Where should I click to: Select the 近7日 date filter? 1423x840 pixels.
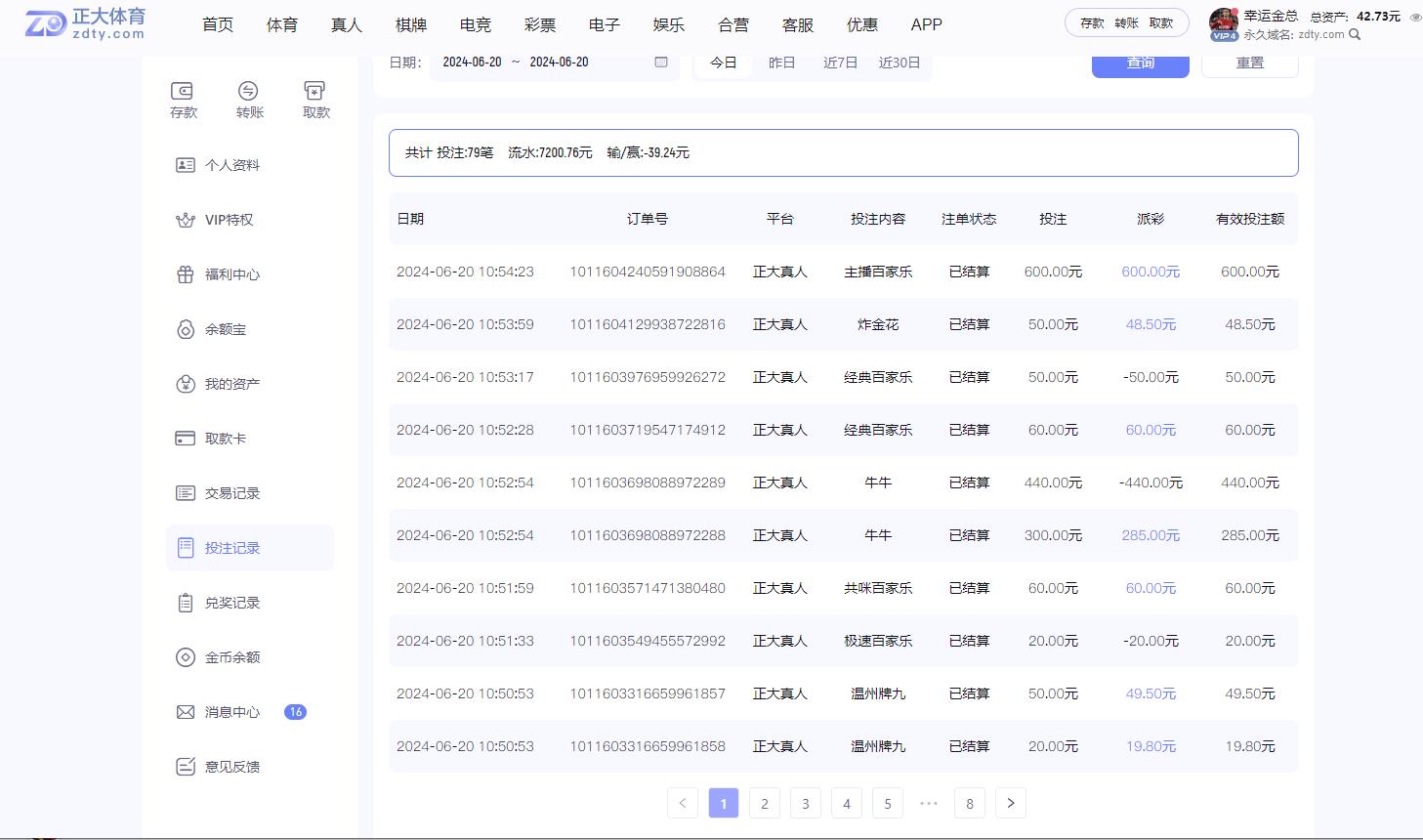(x=839, y=62)
